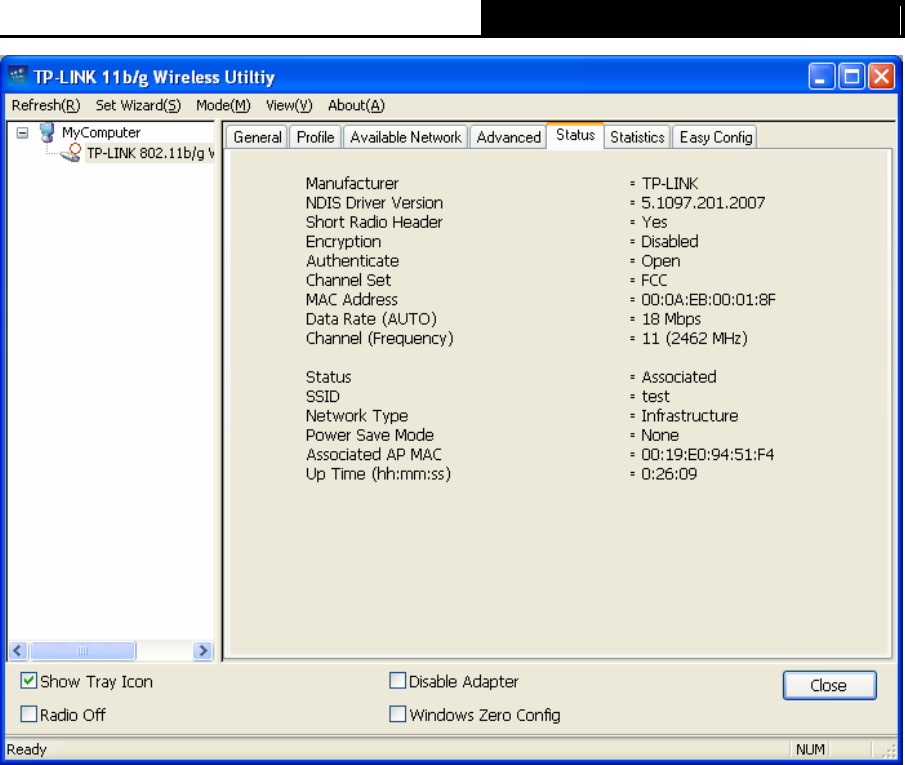Click the driver version 5.1097.201.2007

coord(703,203)
